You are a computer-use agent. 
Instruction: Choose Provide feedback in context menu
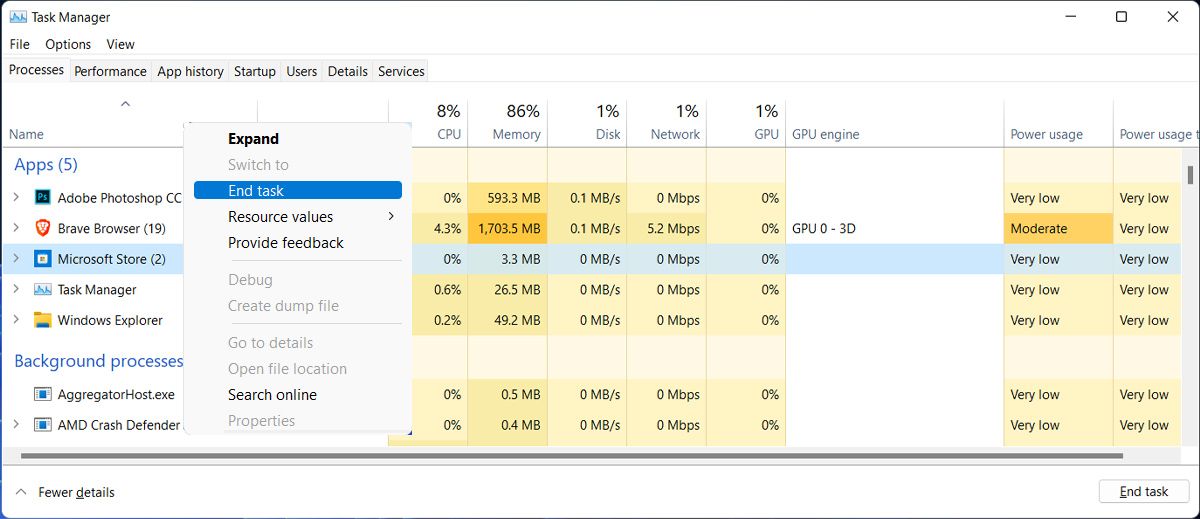tap(297, 242)
